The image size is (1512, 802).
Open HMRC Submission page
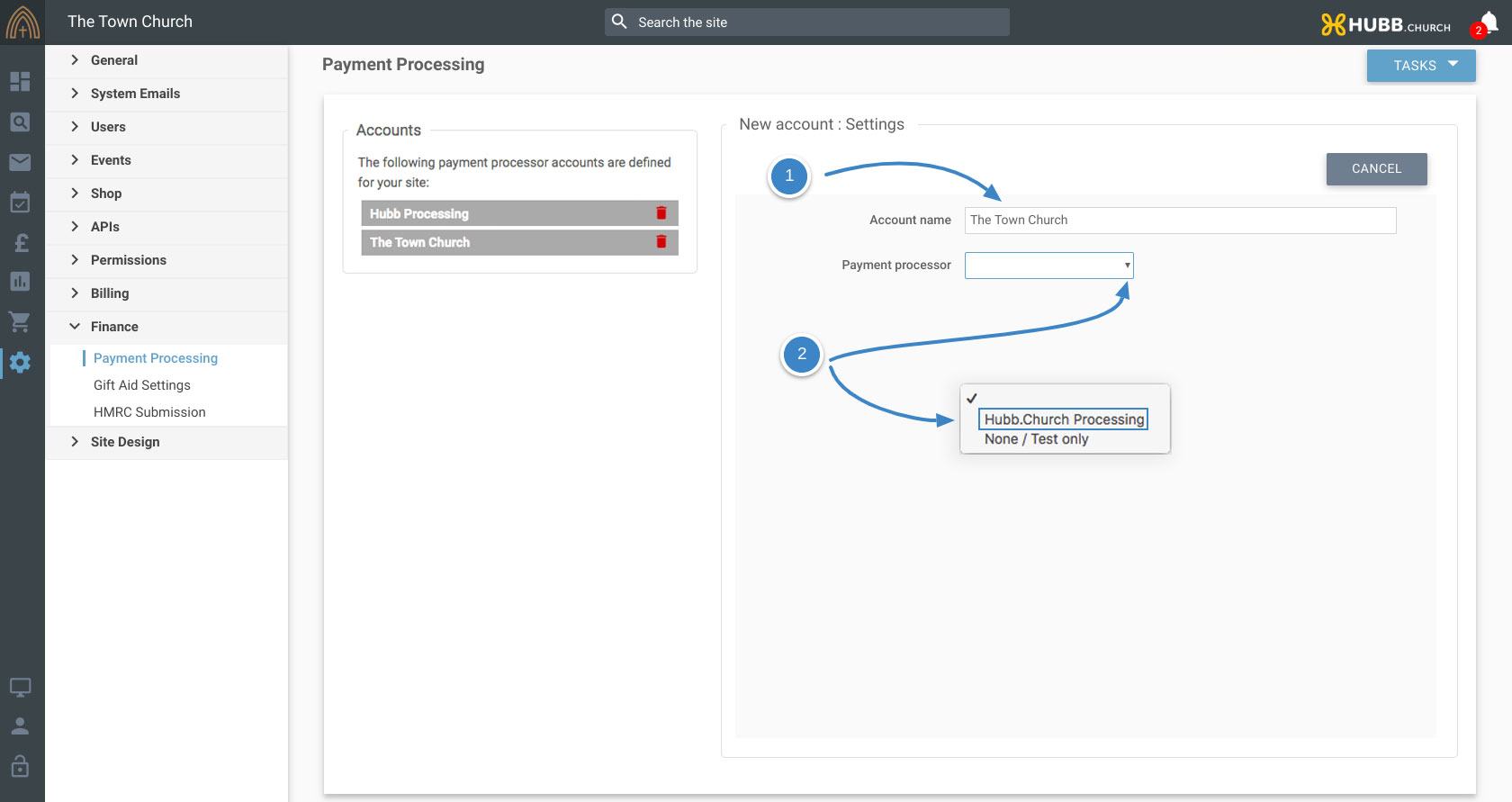[149, 412]
